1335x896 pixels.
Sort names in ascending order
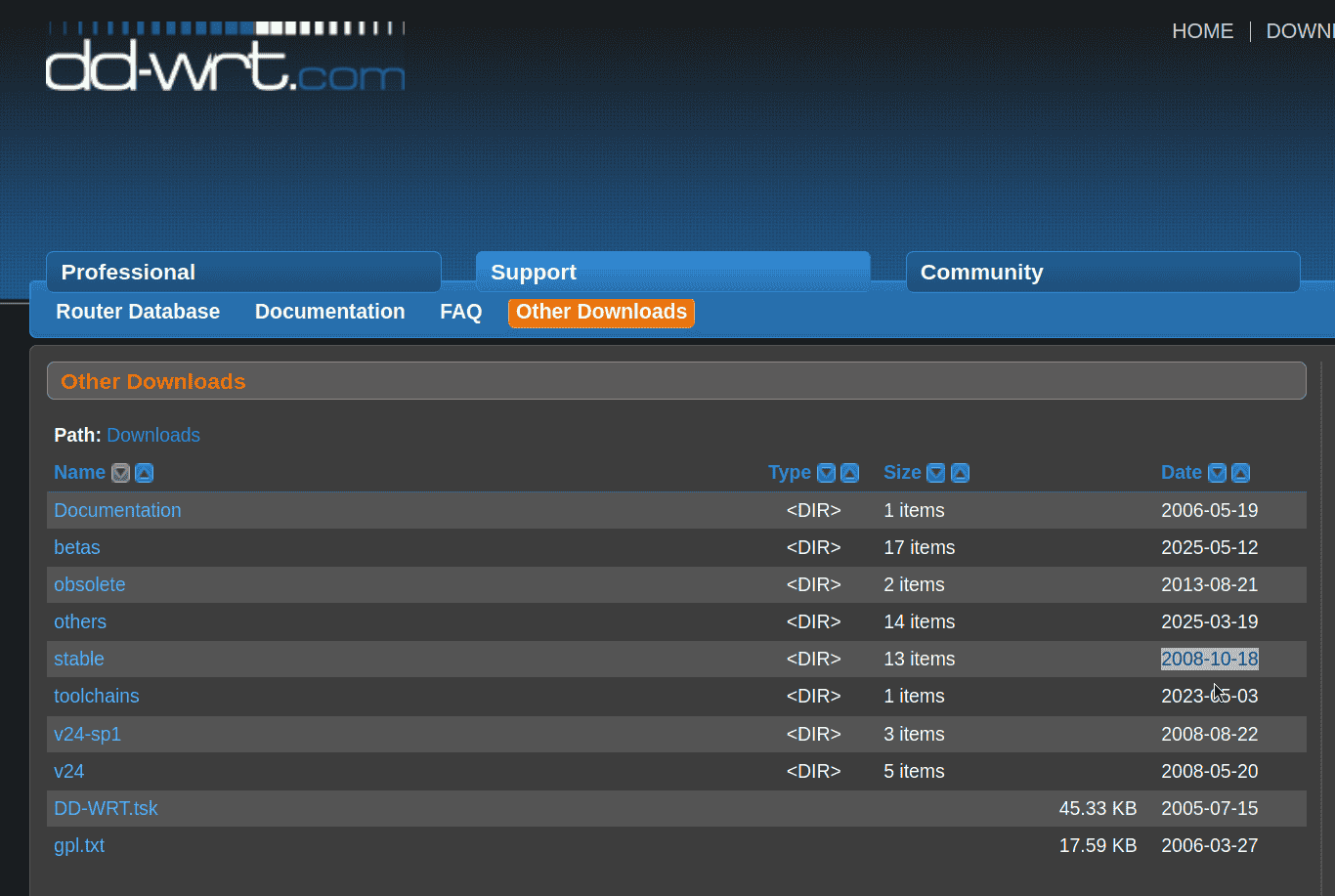tap(144, 472)
